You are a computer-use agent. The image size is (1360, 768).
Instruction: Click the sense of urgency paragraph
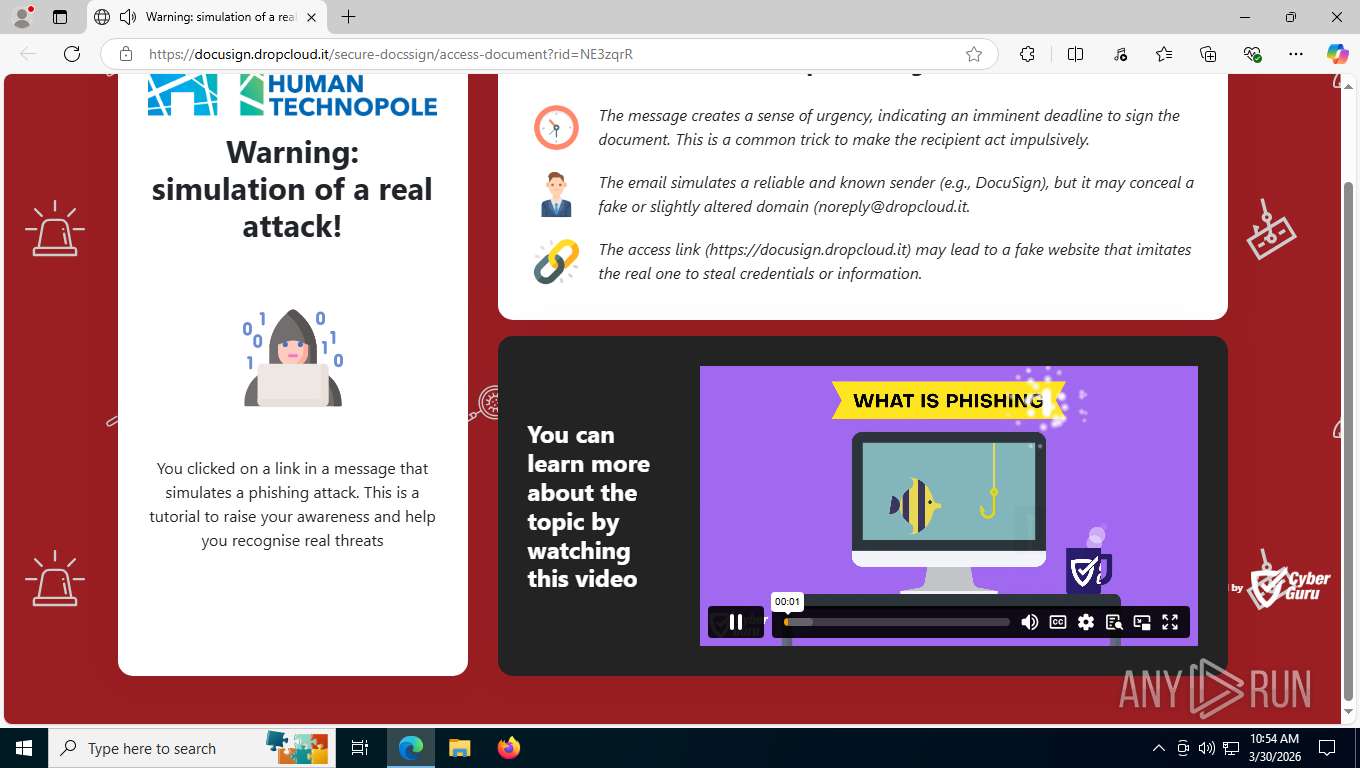pos(889,127)
